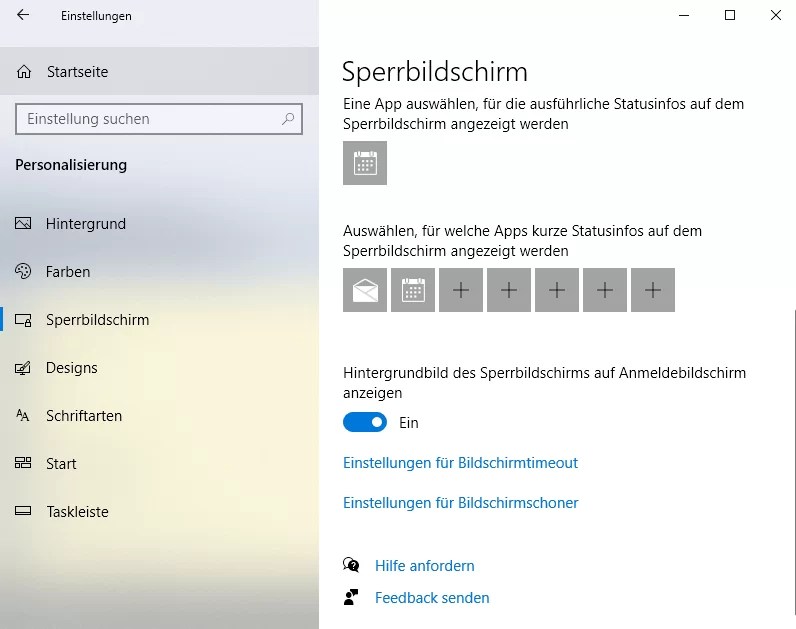This screenshot has width=796, height=629.
Task: Click the brush icon next to Designs
Action: click(x=23, y=368)
